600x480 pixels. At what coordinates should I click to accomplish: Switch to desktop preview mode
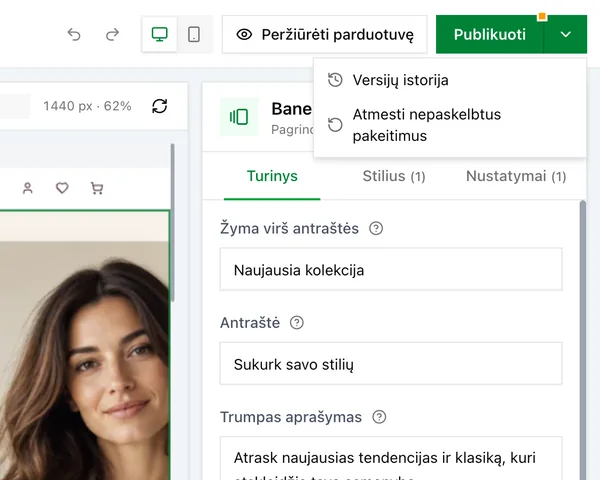(160, 34)
